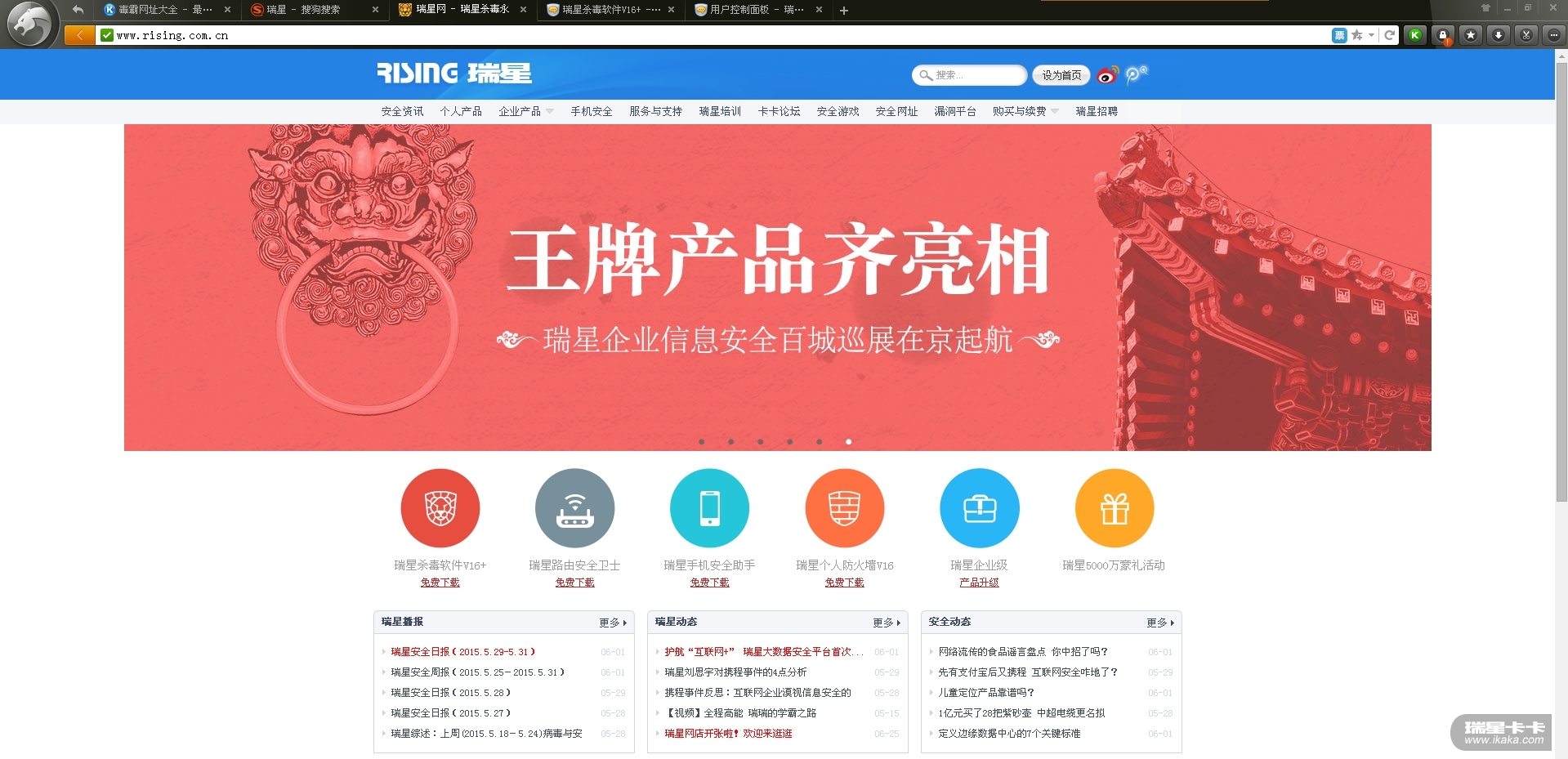The width and height of the screenshot is (1568, 759).
Task: Open 网络流传的食品谣言盘点 article
Action: tap(1023, 652)
